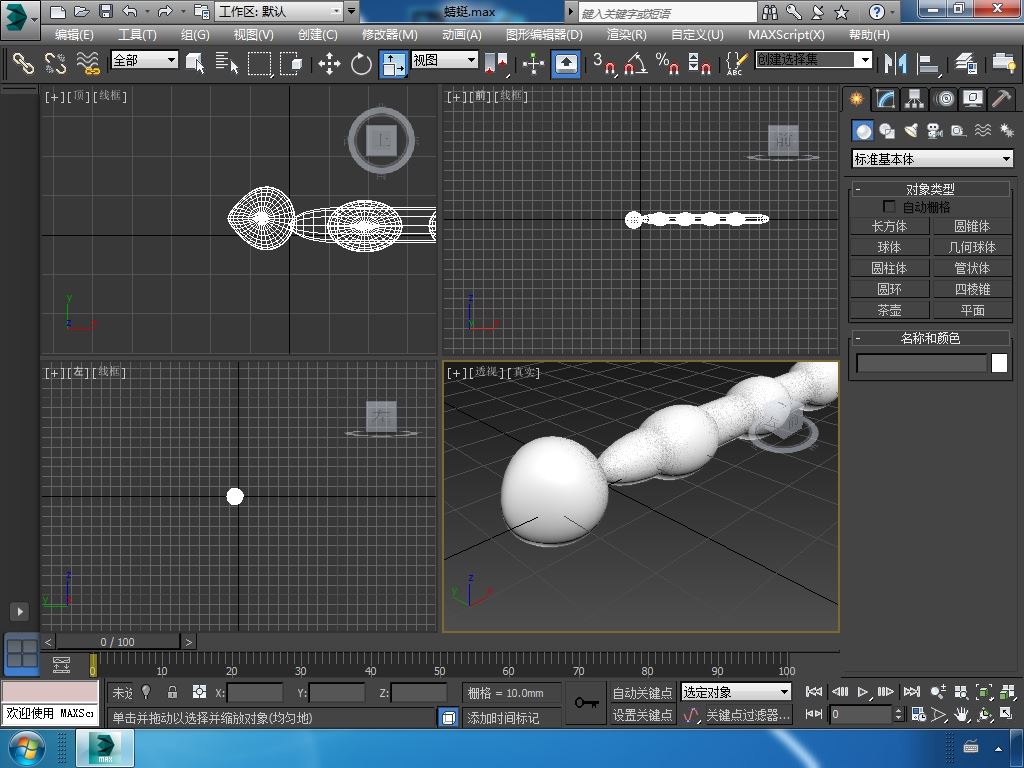
Task: Click the Select and Link chain icon
Action: [x=23, y=64]
